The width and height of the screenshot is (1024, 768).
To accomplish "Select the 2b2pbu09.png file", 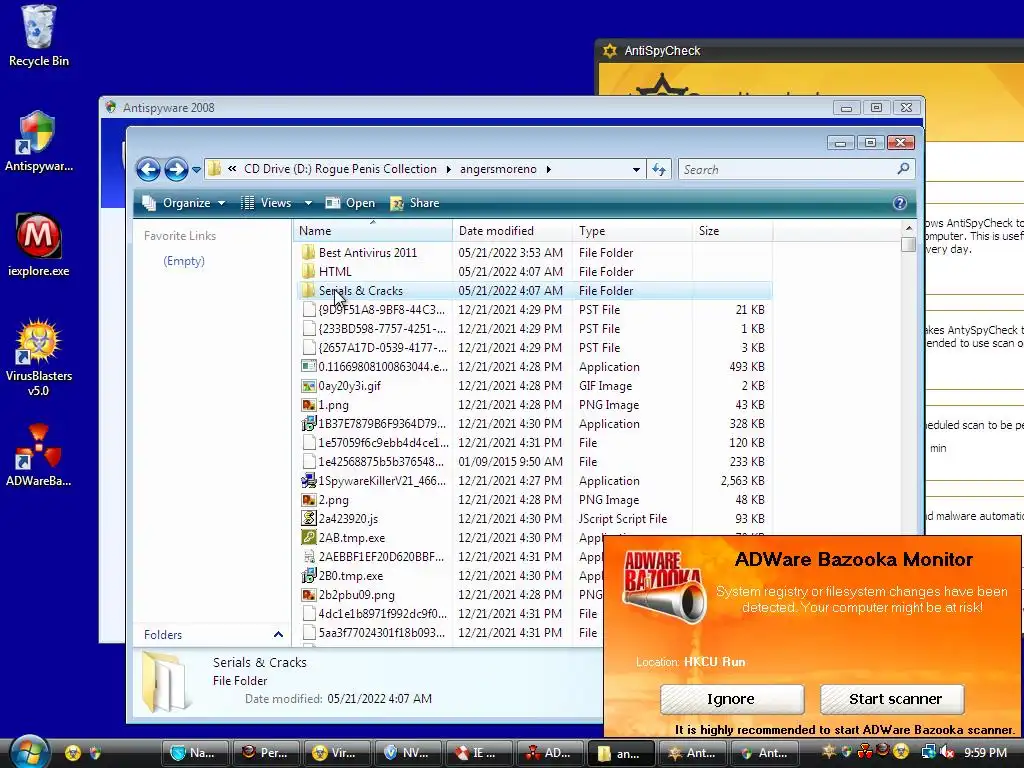I will click(357, 594).
